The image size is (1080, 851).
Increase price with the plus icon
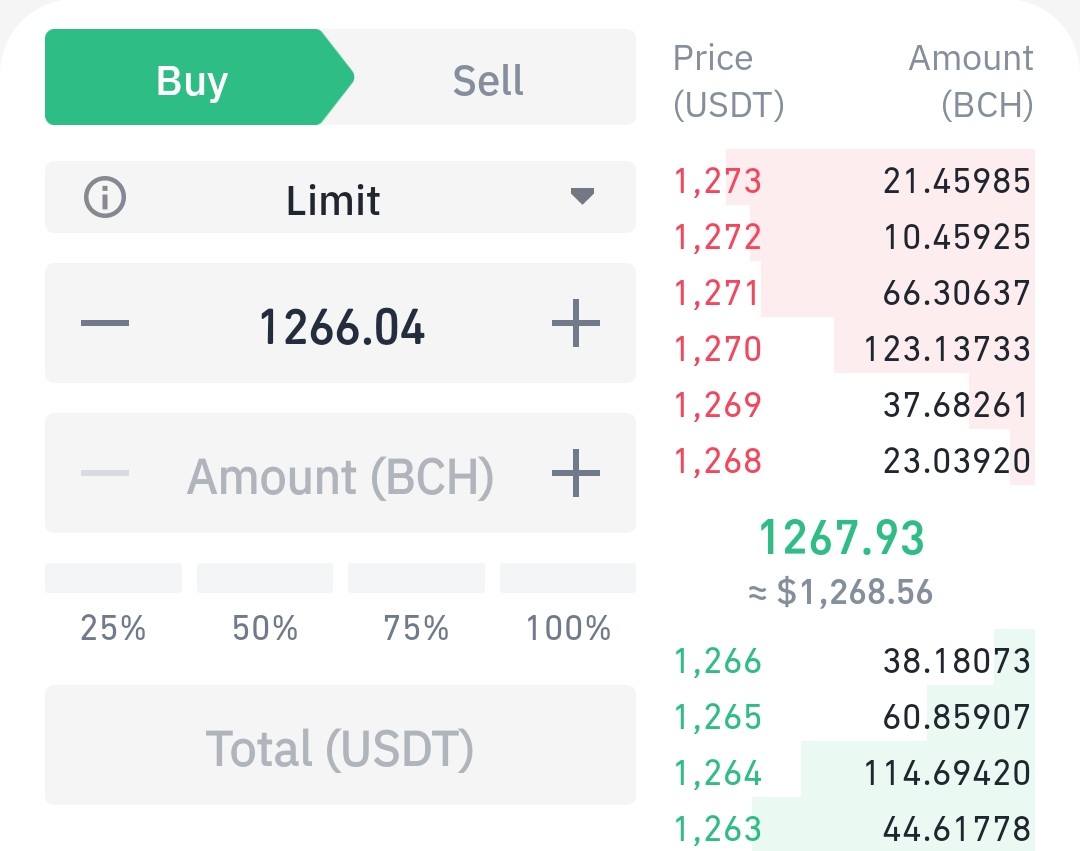pyautogui.click(x=576, y=323)
